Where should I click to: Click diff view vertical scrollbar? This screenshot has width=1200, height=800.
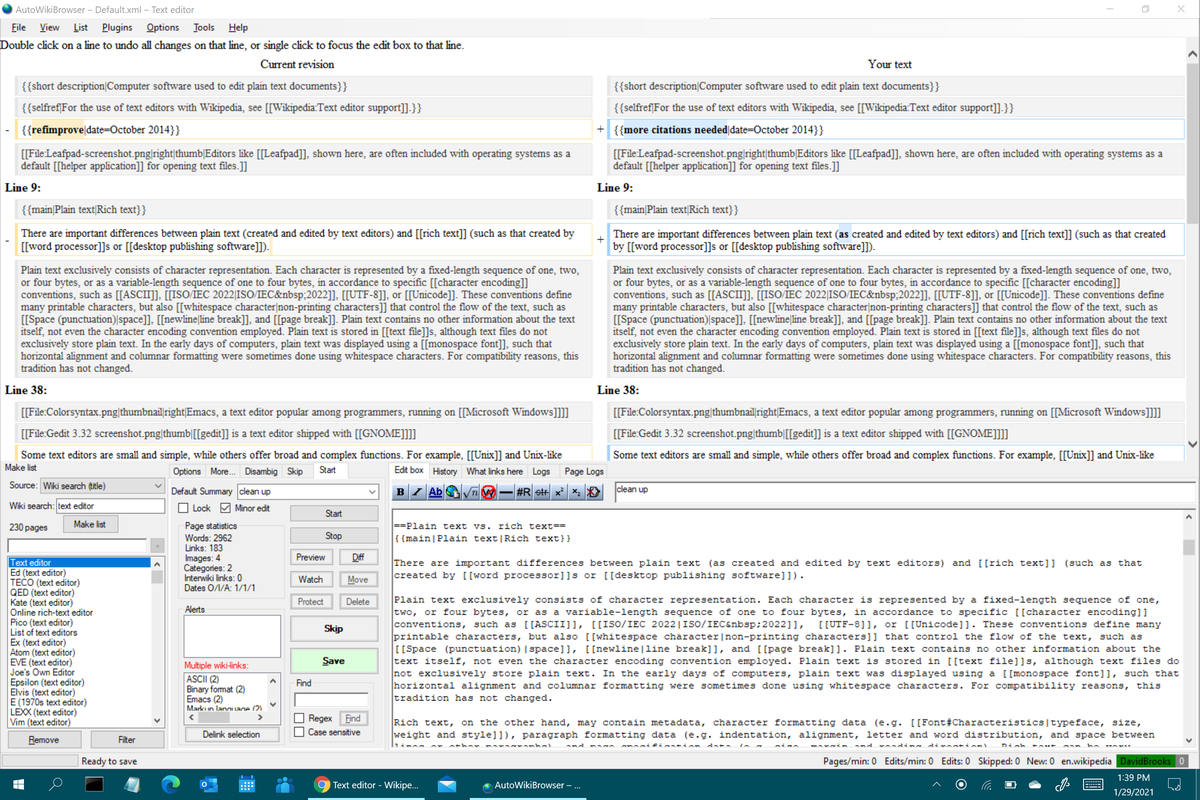tap(1191, 248)
